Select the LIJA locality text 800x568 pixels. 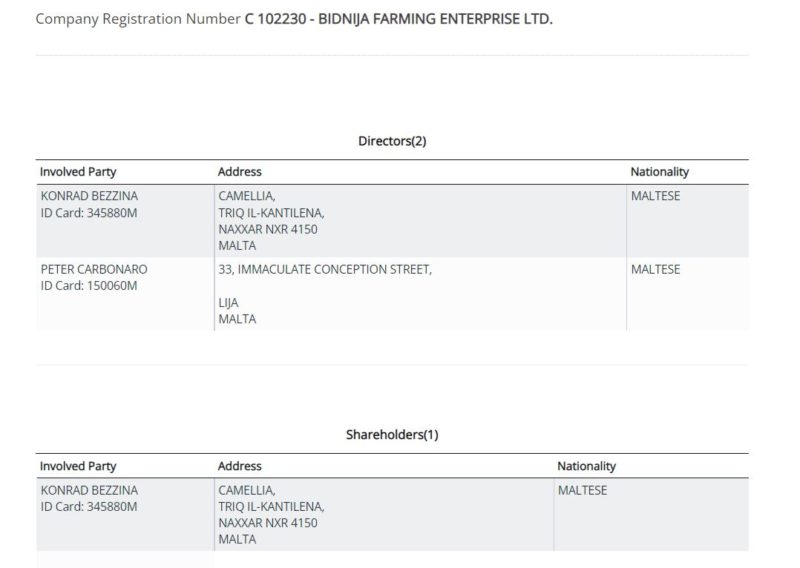229,303
